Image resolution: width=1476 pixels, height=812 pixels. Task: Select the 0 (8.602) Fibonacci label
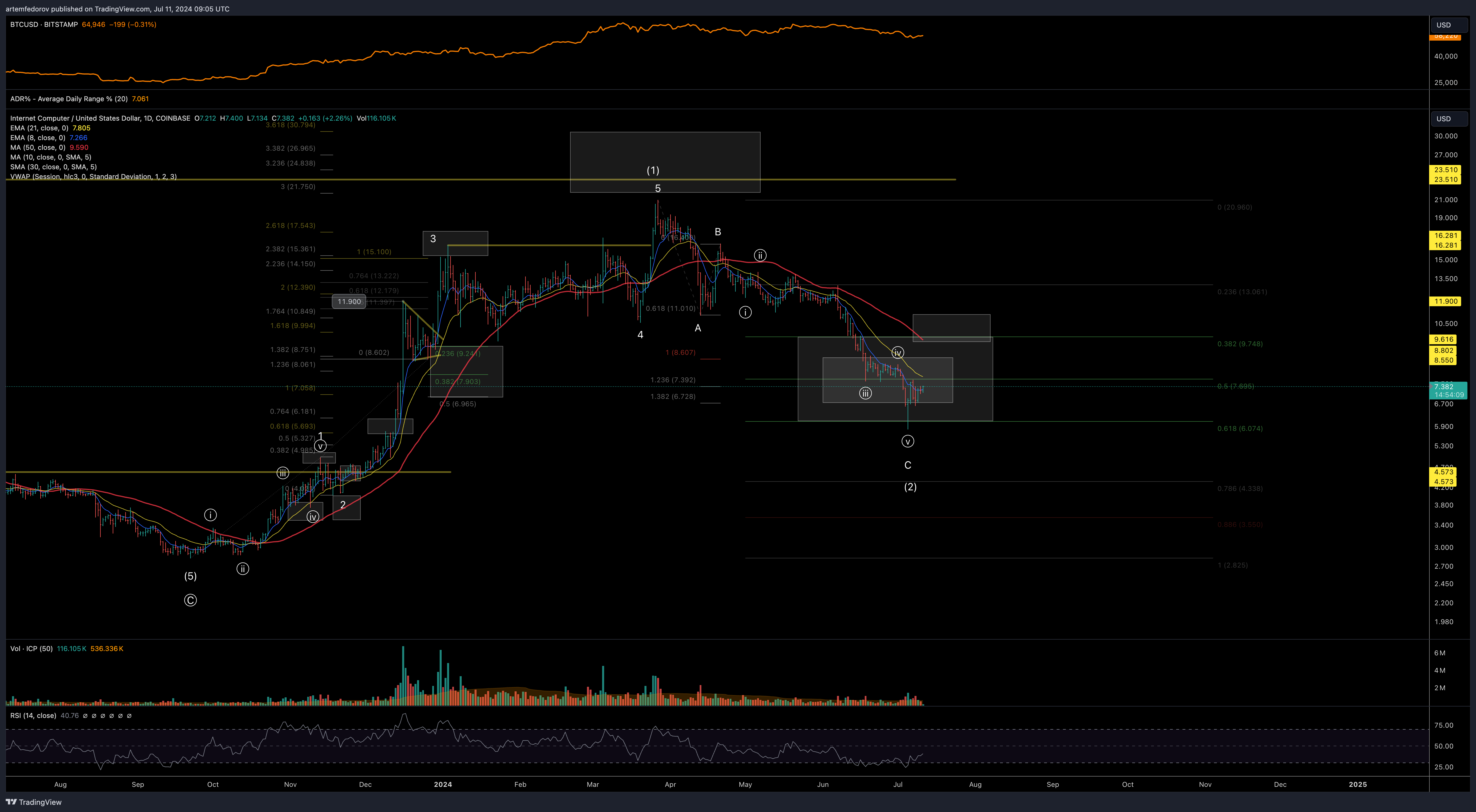[374, 353]
